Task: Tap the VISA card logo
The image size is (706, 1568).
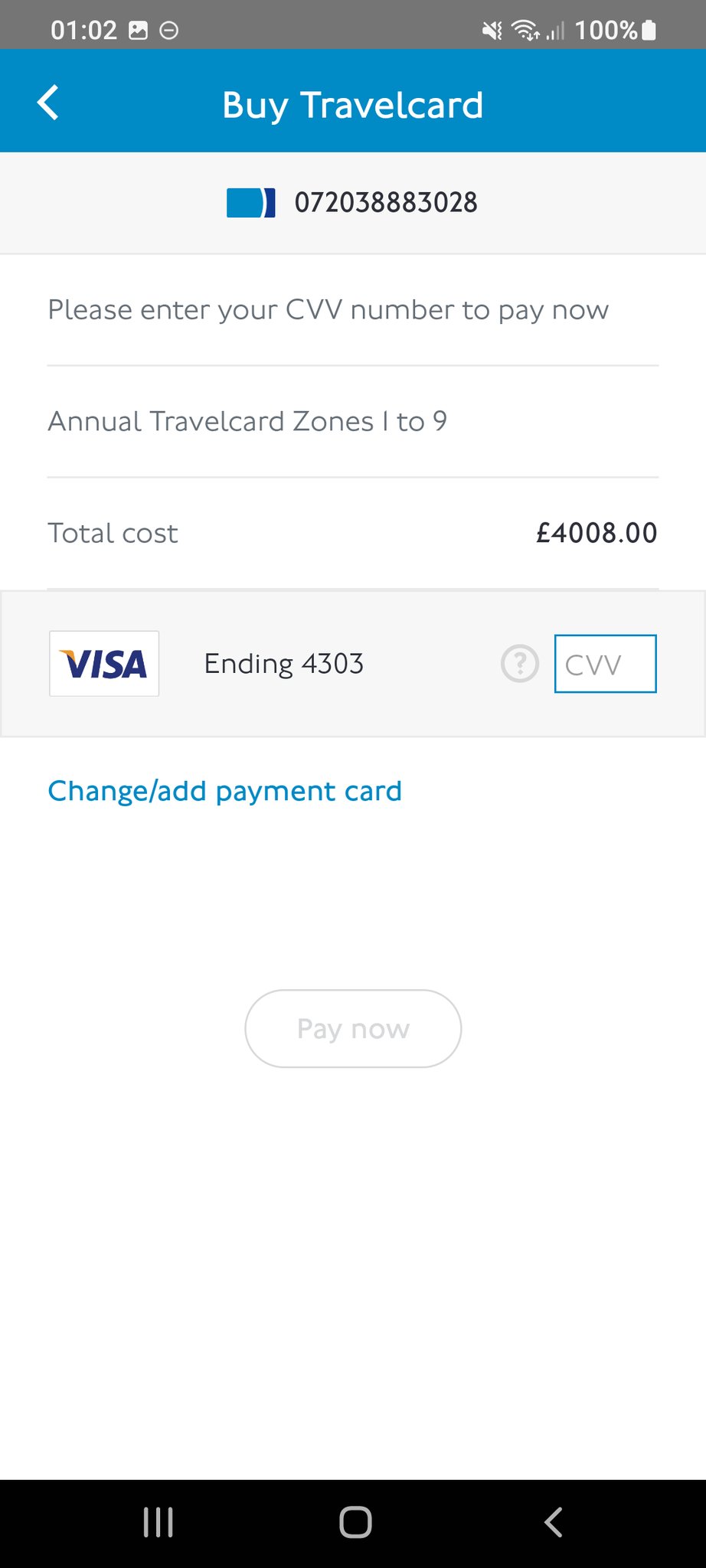Action: 104,664
